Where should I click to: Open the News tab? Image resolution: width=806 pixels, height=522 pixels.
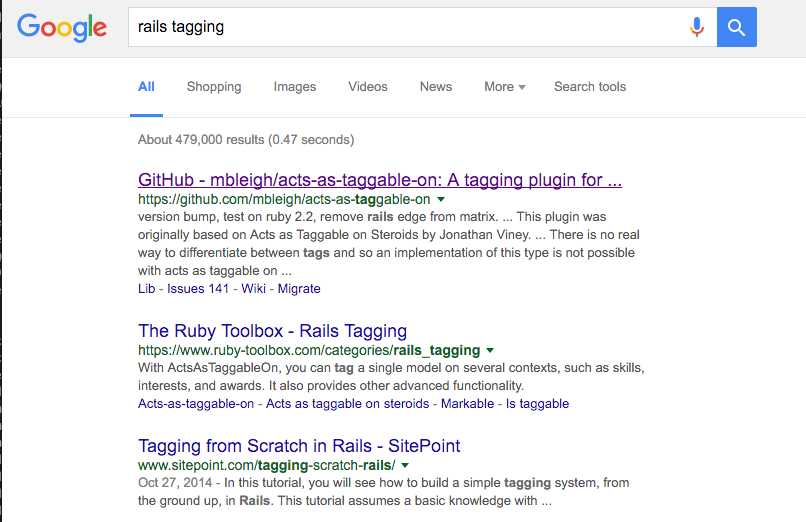[436, 87]
